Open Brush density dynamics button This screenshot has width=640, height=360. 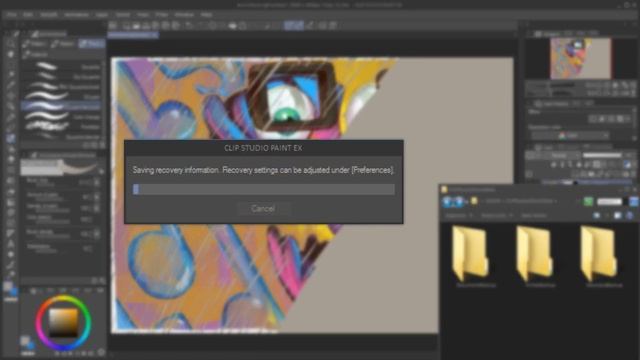click(x=97, y=233)
